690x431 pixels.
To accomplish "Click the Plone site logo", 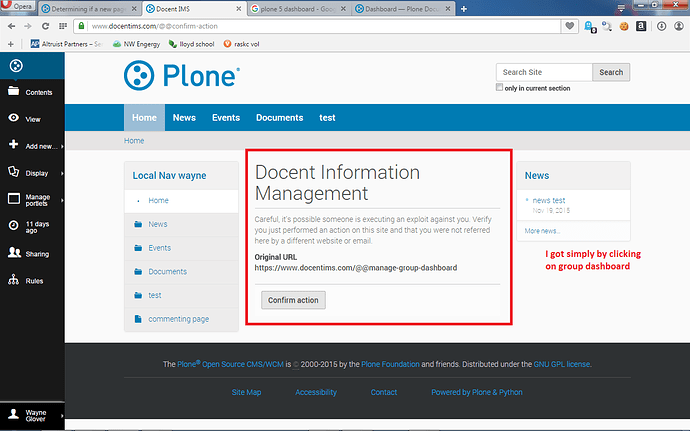I will [182, 76].
